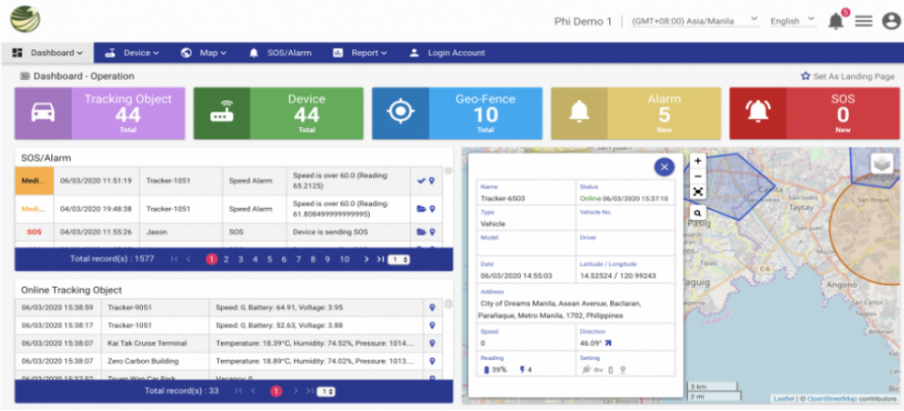Open the hamburger menu icon

tap(863, 21)
